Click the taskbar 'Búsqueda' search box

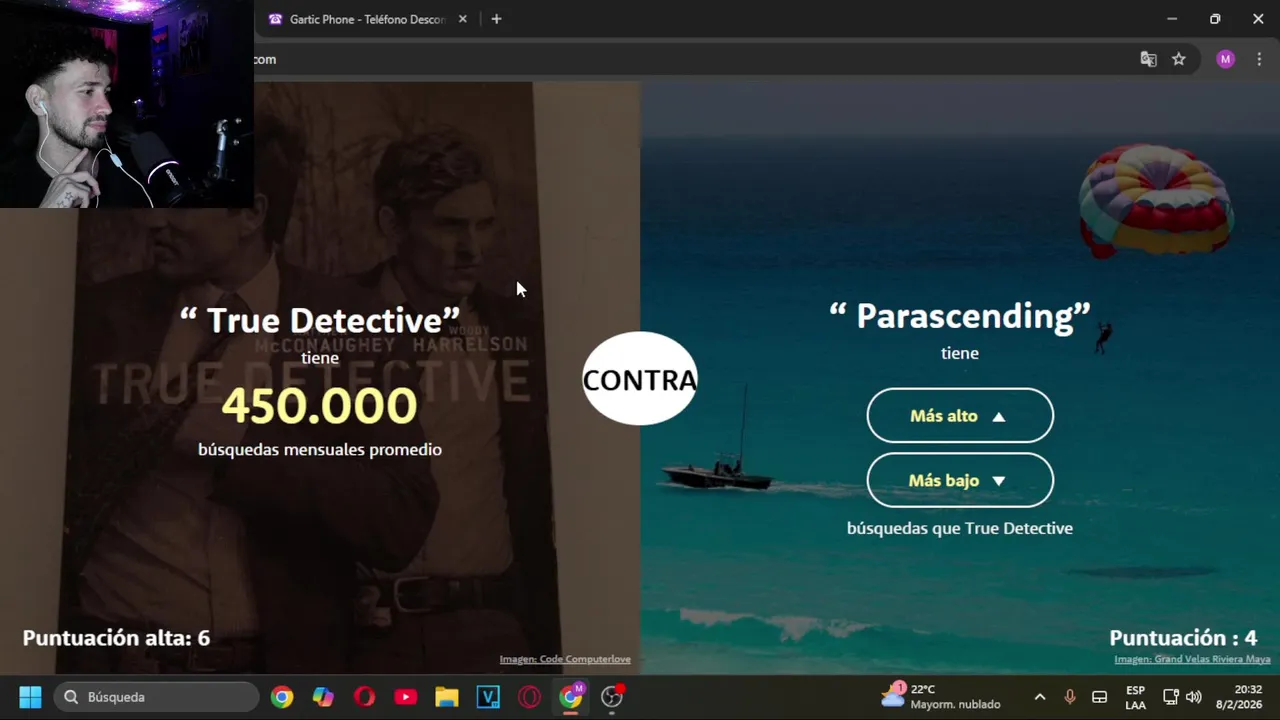[156, 697]
